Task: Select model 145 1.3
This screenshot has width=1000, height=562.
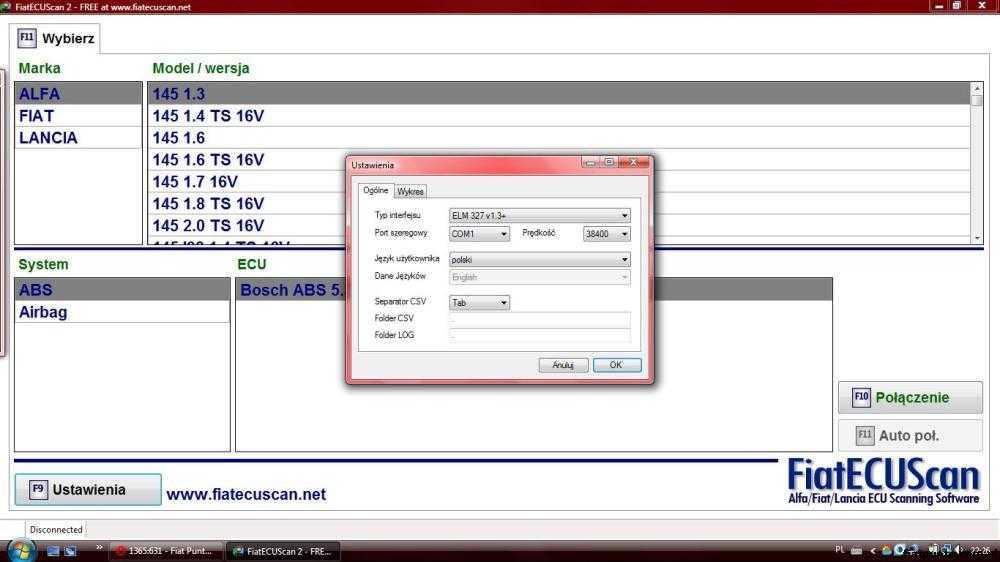Action: click(x=559, y=94)
